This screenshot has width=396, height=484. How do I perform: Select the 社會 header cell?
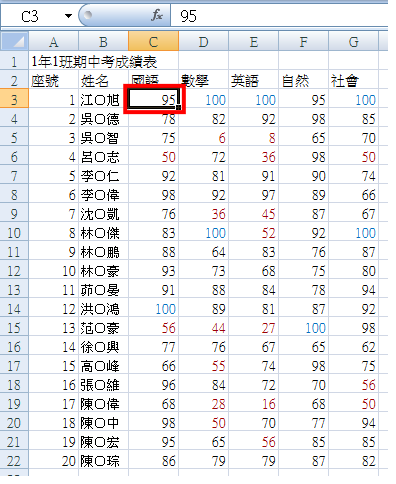coord(354,81)
